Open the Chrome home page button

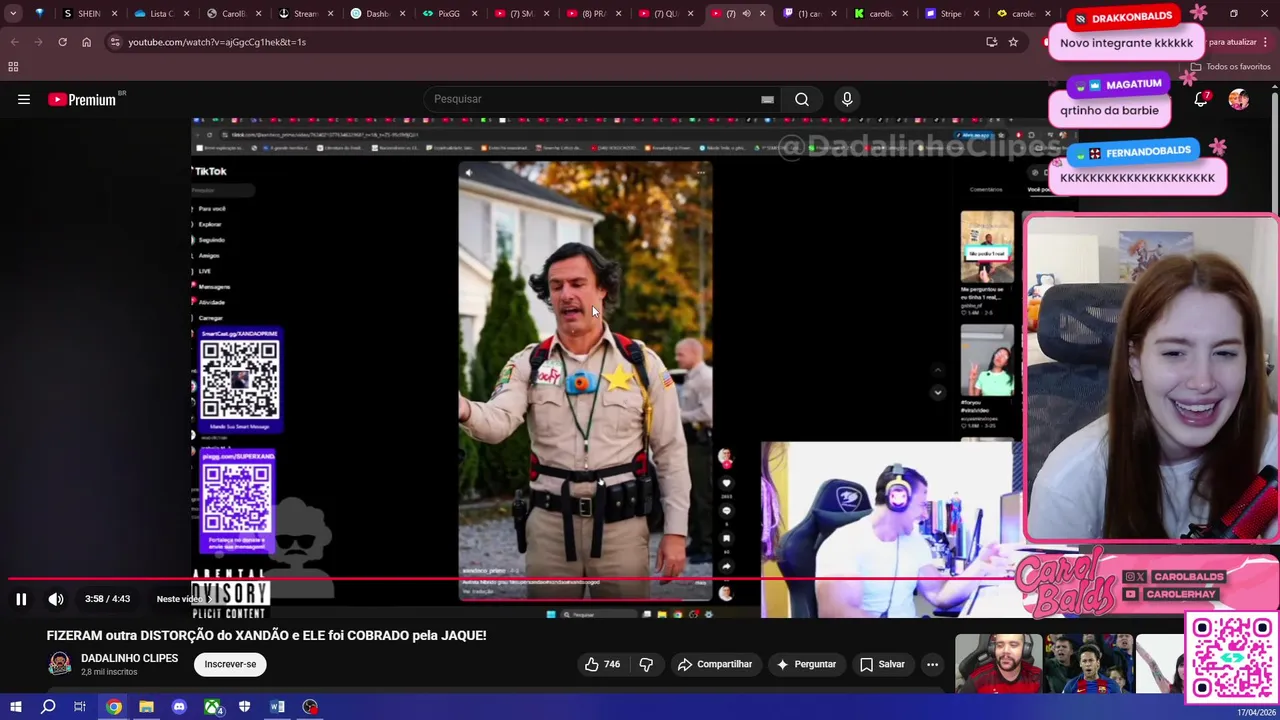click(86, 42)
